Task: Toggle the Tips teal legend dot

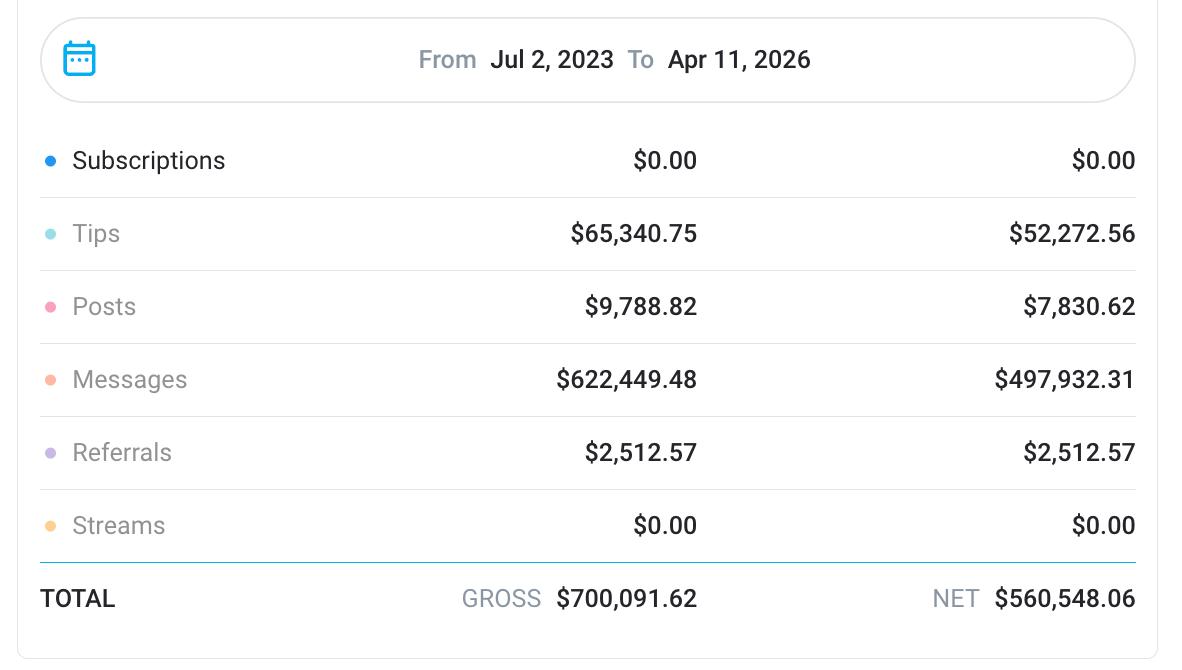Action: point(51,234)
